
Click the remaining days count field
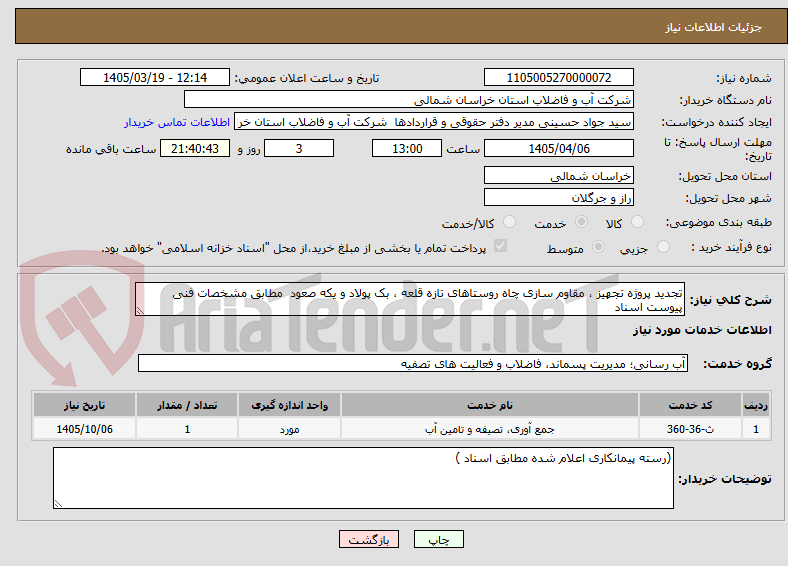tap(299, 148)
